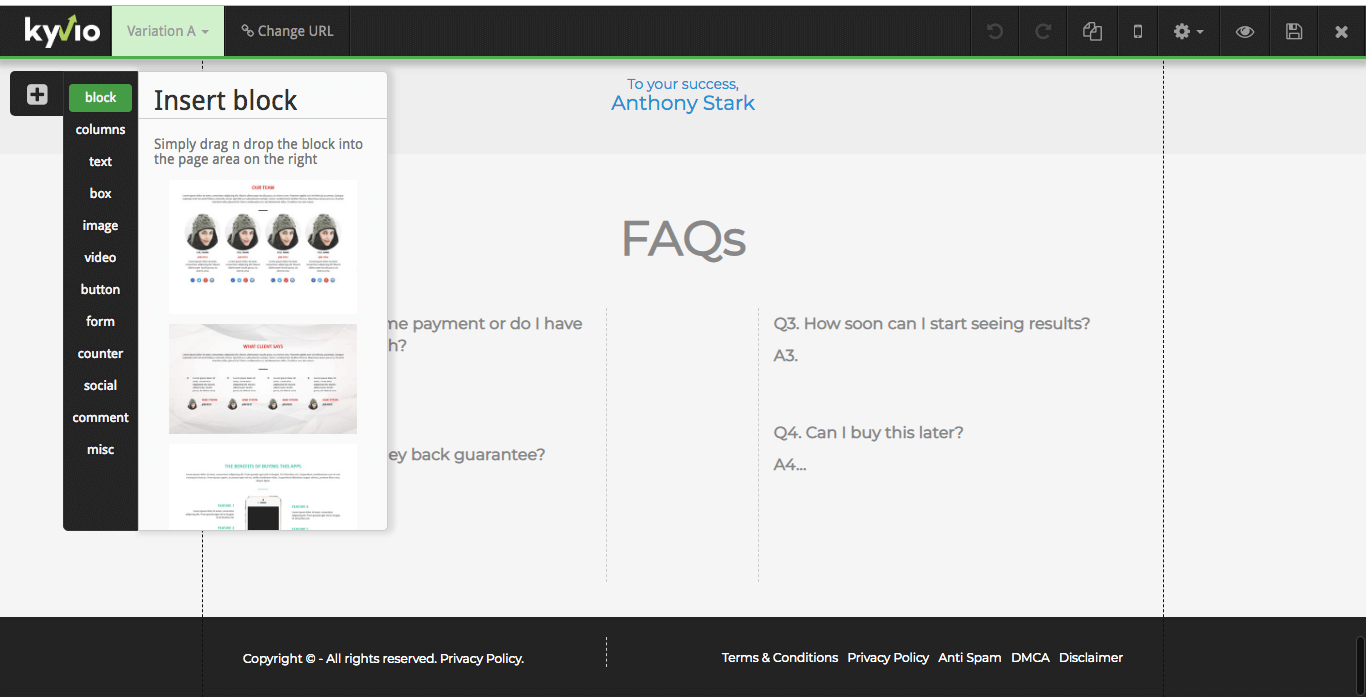
Task: Select the counter element tab
Action: click(100, 353)
